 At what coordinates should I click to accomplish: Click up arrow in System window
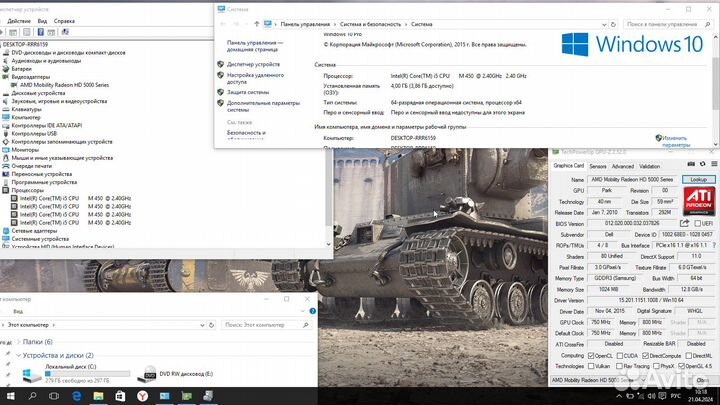257,24
